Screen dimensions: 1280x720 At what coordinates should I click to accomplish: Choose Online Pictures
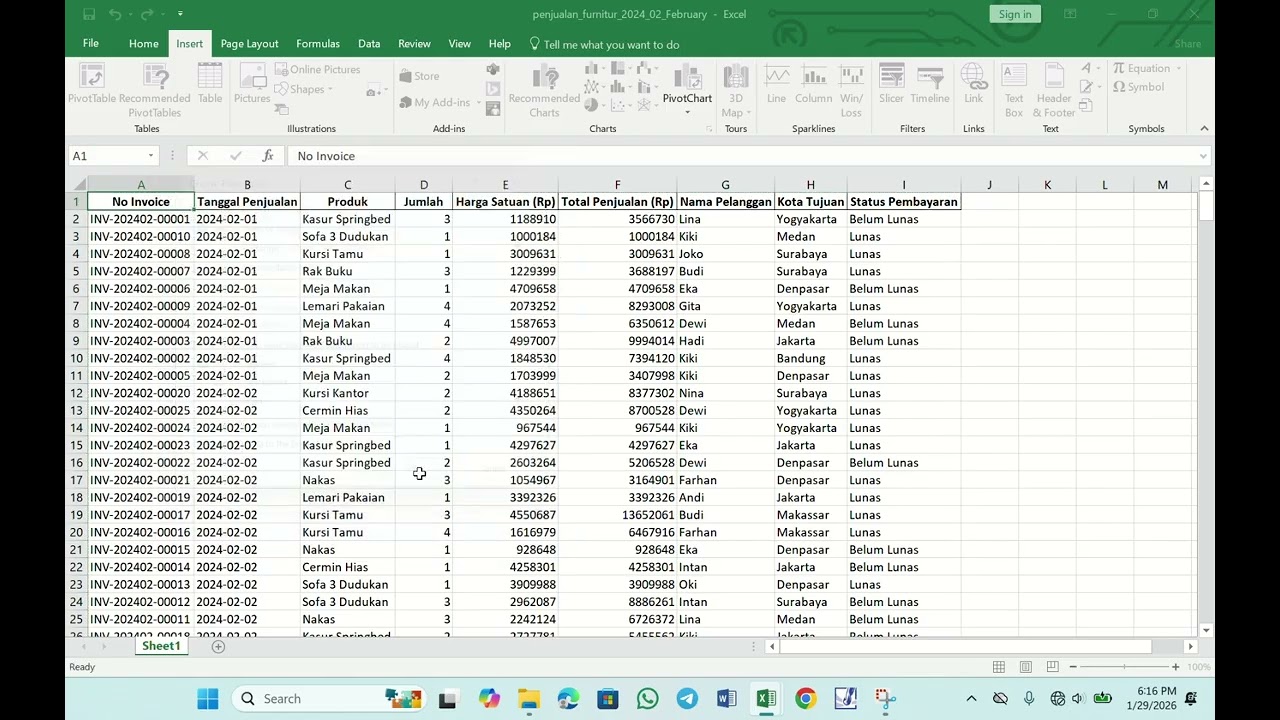point(317,70)
